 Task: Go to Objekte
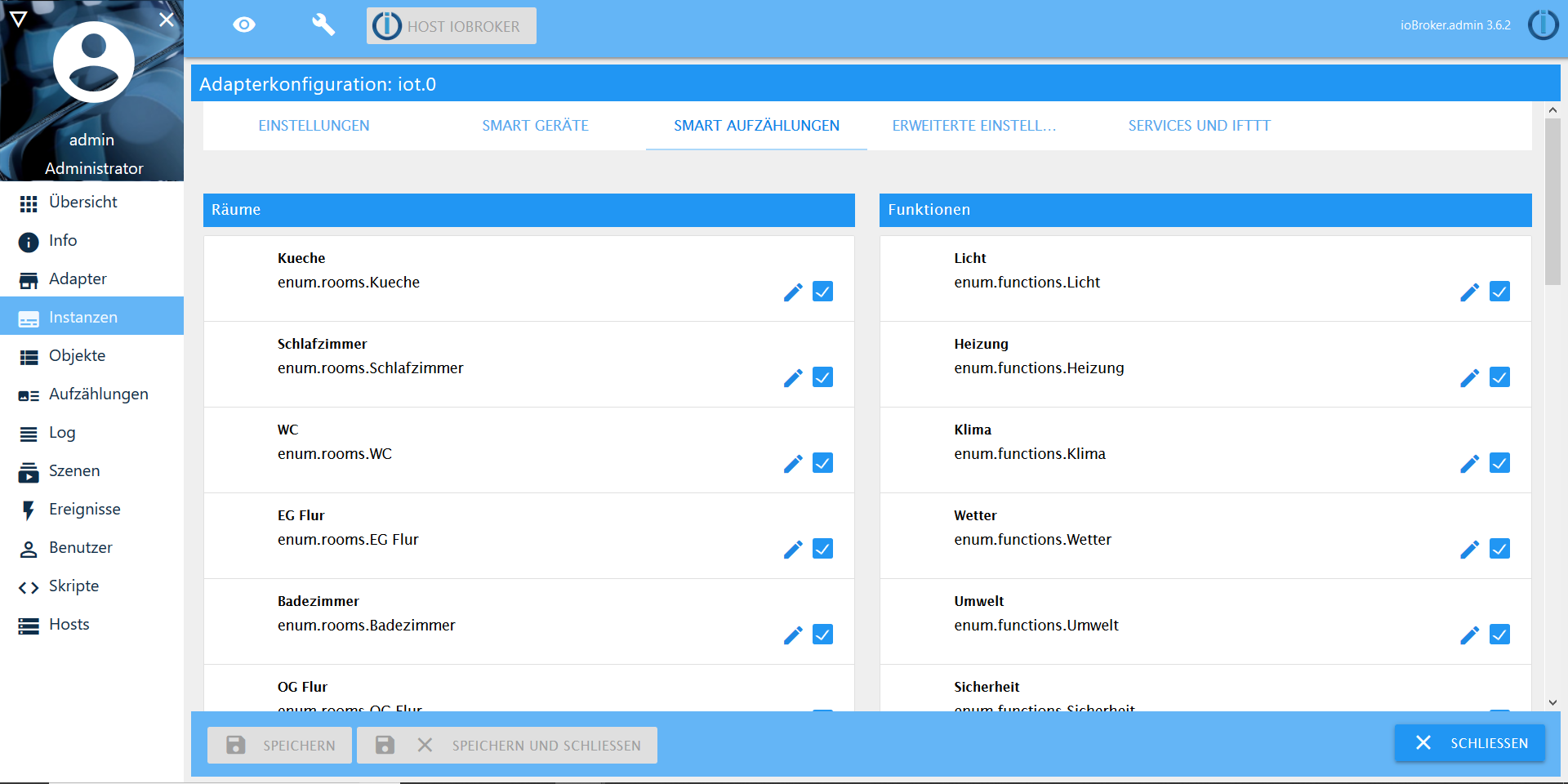(x=91, y=355)
